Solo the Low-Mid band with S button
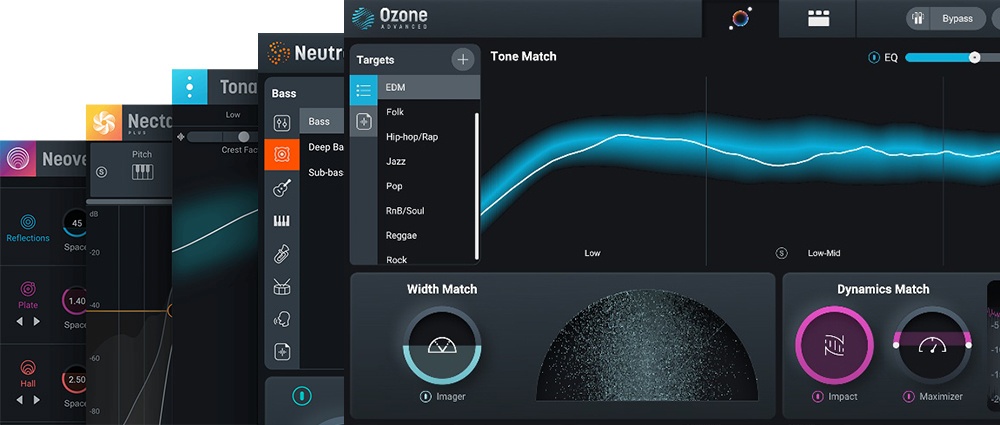The image size is (1000, 425). (x=781, y=254)
